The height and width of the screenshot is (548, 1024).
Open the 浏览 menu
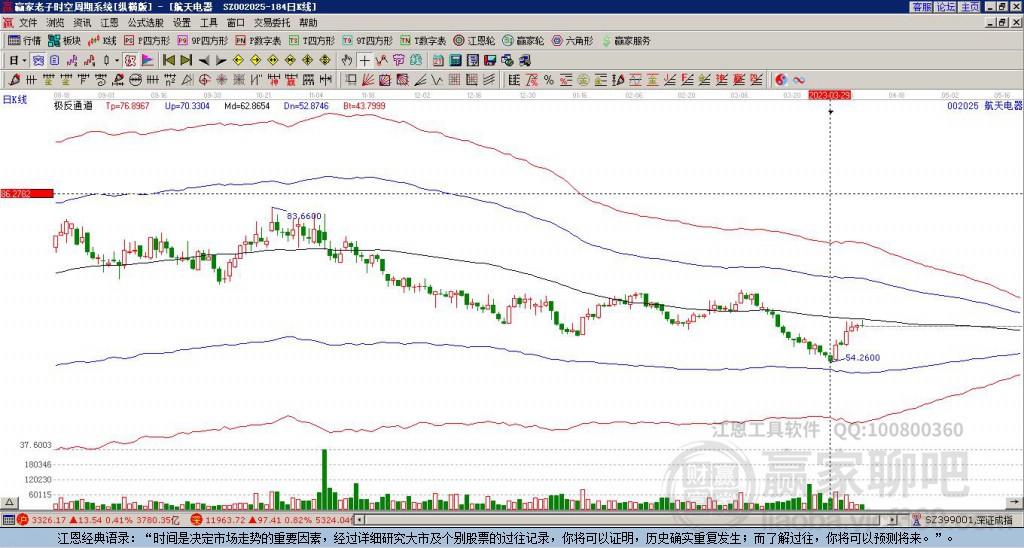click(56, 23)
